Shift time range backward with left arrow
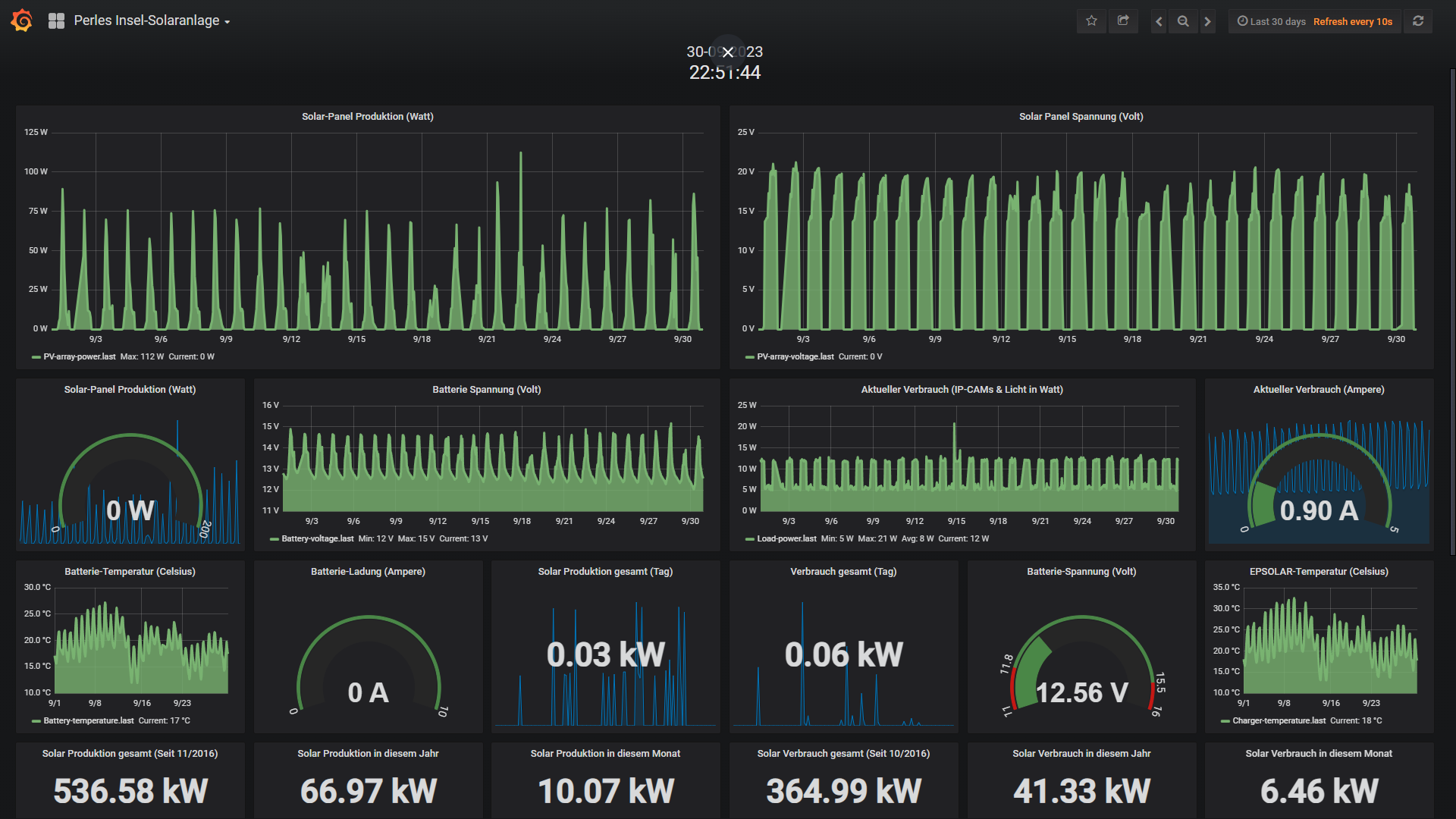1456x819 pixels. tap(1159, 22)
